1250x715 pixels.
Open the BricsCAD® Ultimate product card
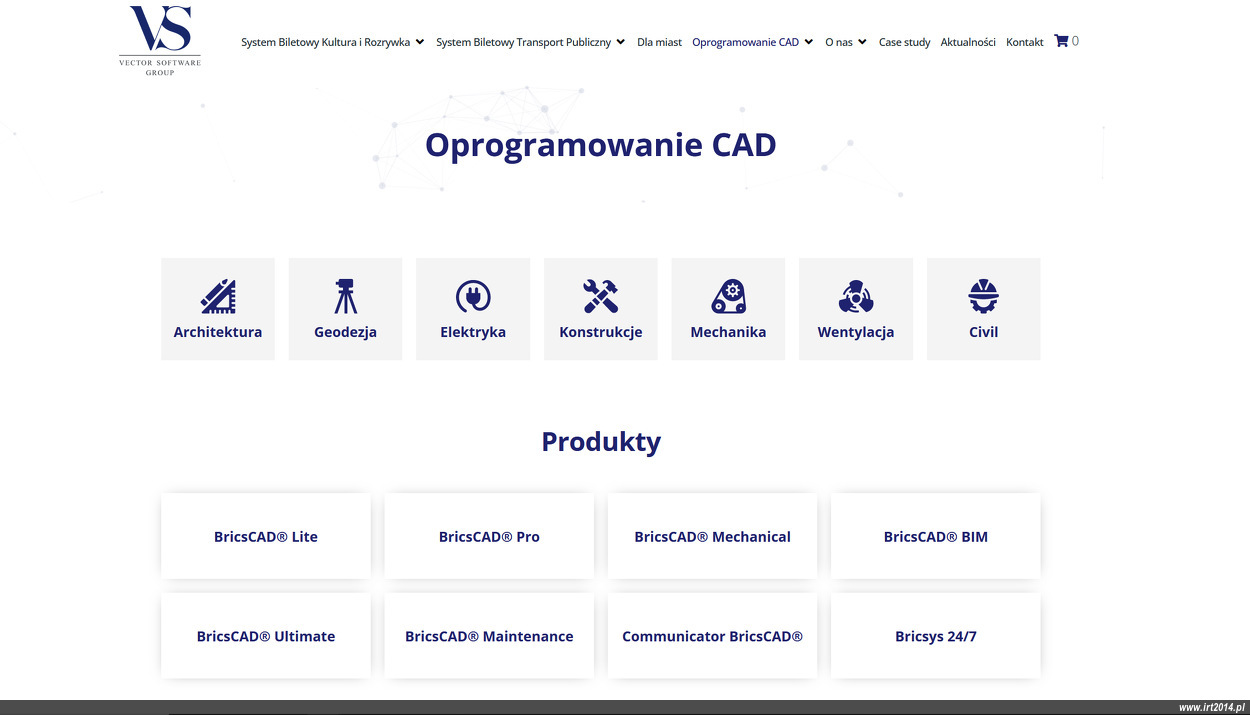(266, 636)
